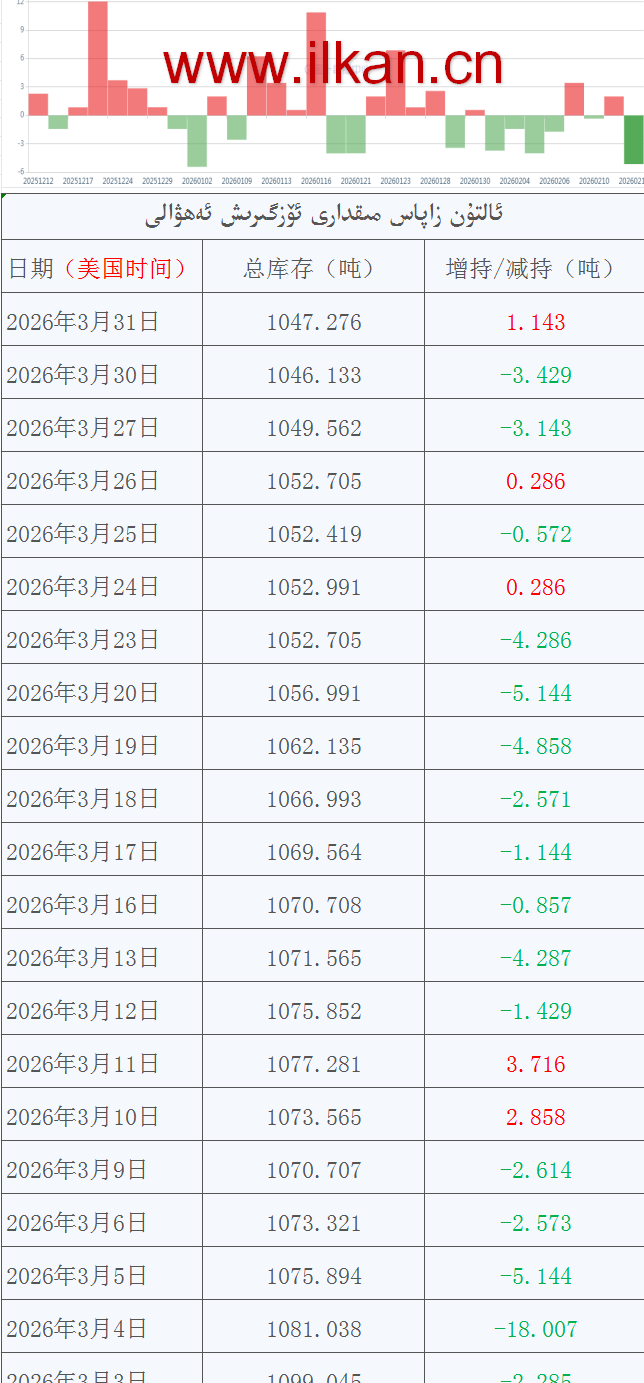
Task: Select the 2026年3月4日 date cell
Action: click(77, 1329)
